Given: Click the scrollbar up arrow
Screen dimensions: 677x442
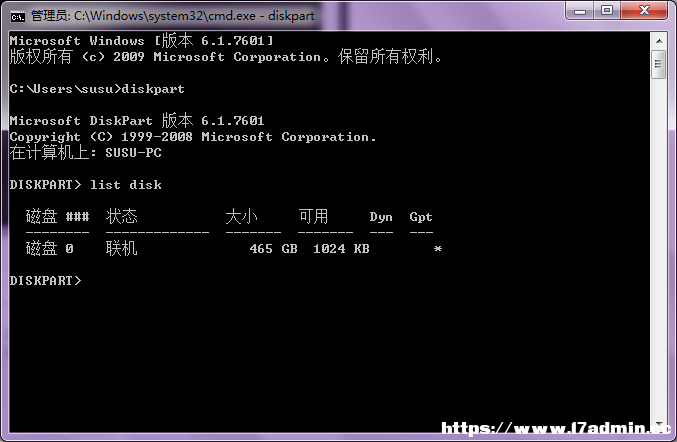Looking at the screenshot, I should (x=659, y=41).
